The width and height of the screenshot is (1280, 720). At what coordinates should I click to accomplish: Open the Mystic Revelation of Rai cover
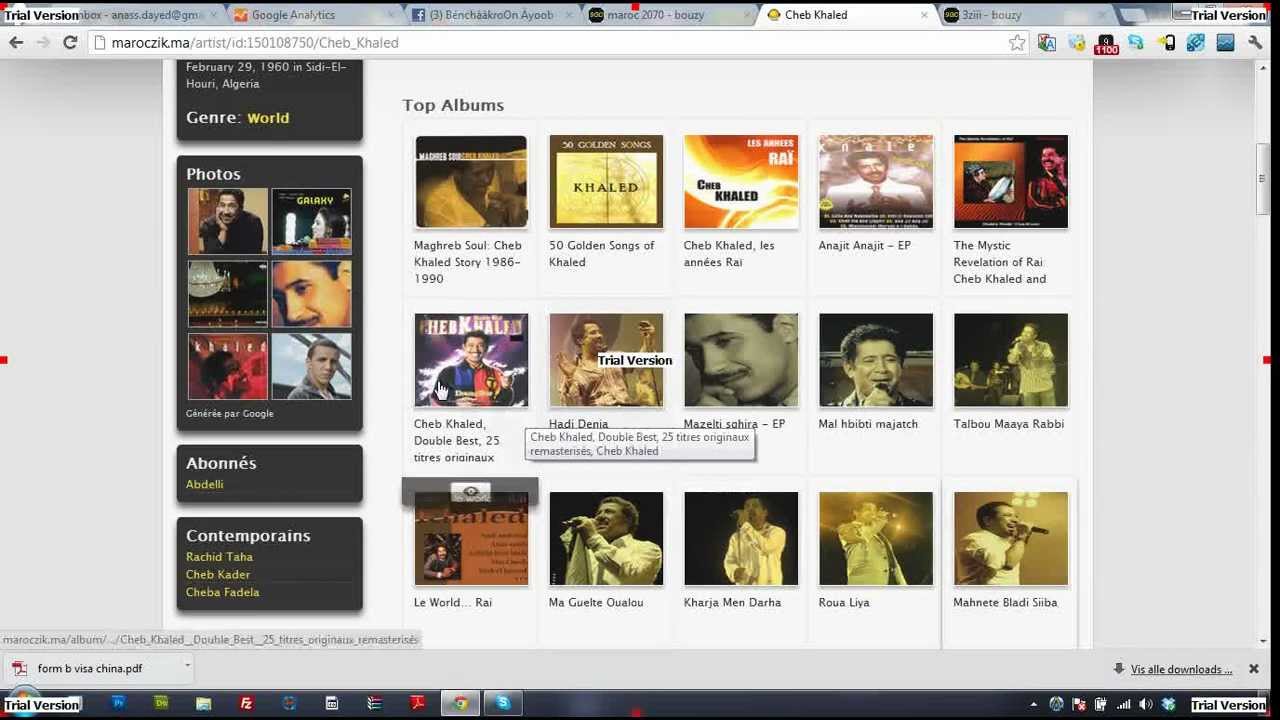[x=1011, y=182]
